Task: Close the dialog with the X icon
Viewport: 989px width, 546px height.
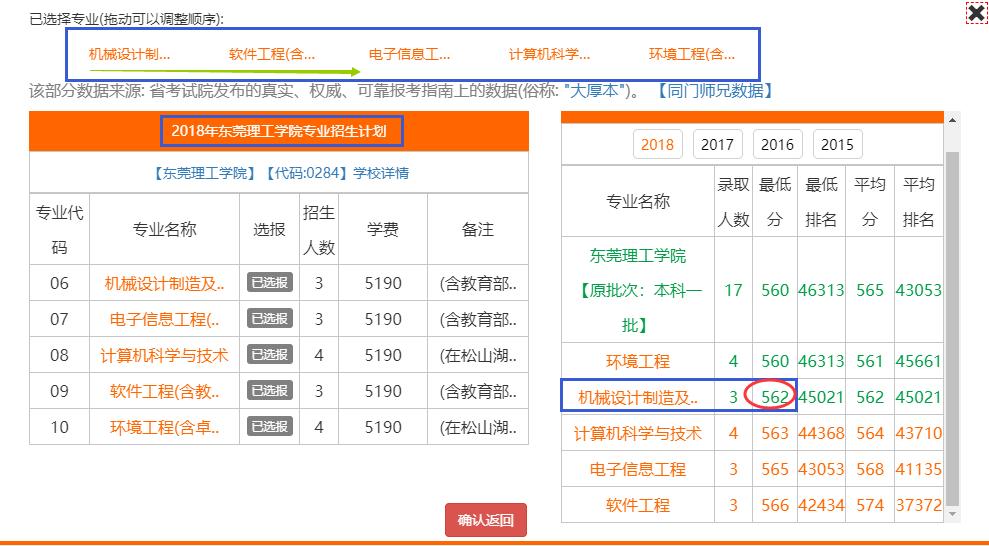Action: (976, 13)
